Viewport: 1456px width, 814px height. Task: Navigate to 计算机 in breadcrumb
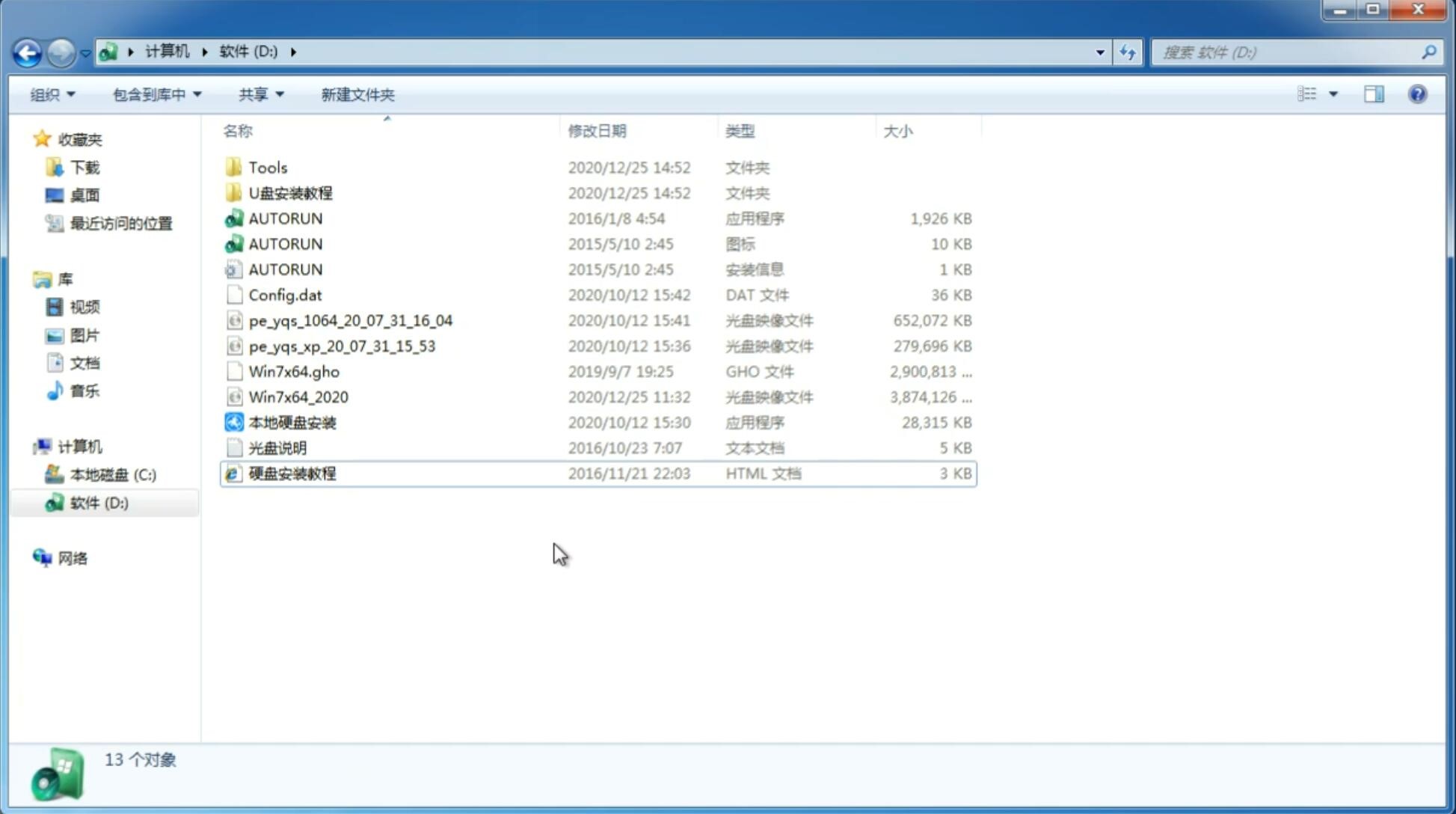pos(168,51)
